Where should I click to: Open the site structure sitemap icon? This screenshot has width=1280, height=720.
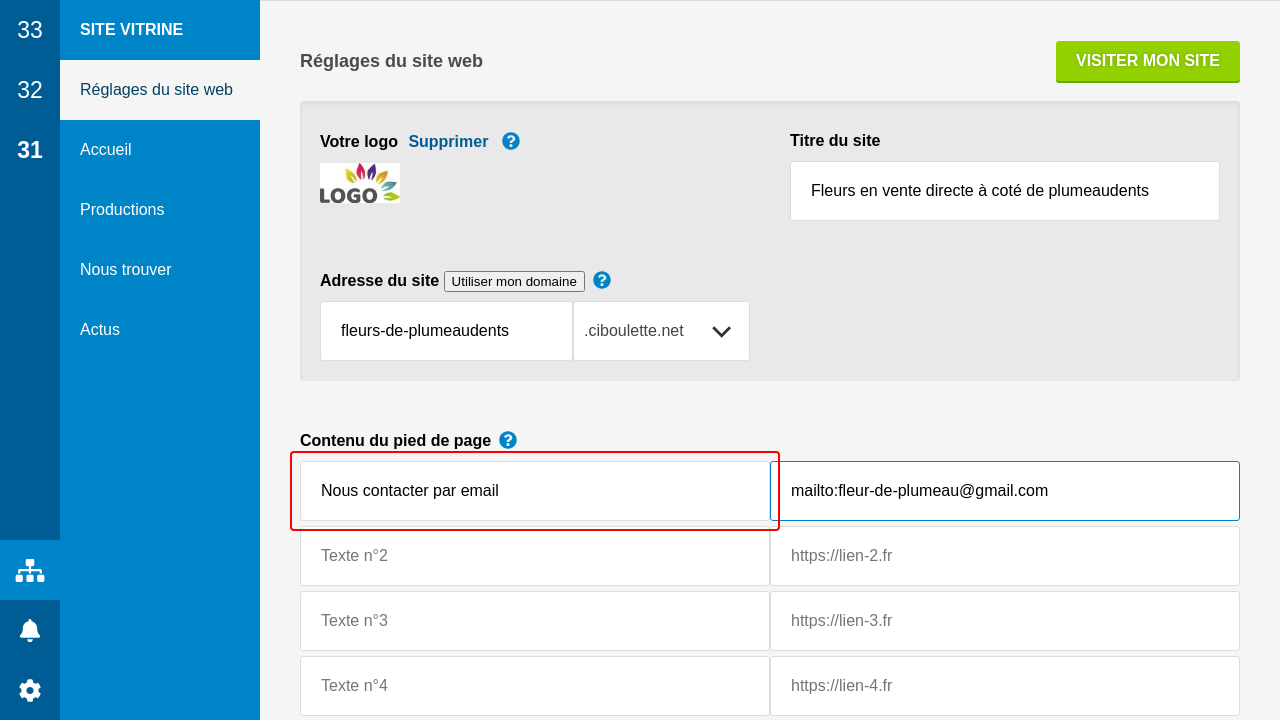(x=30, y=570)
